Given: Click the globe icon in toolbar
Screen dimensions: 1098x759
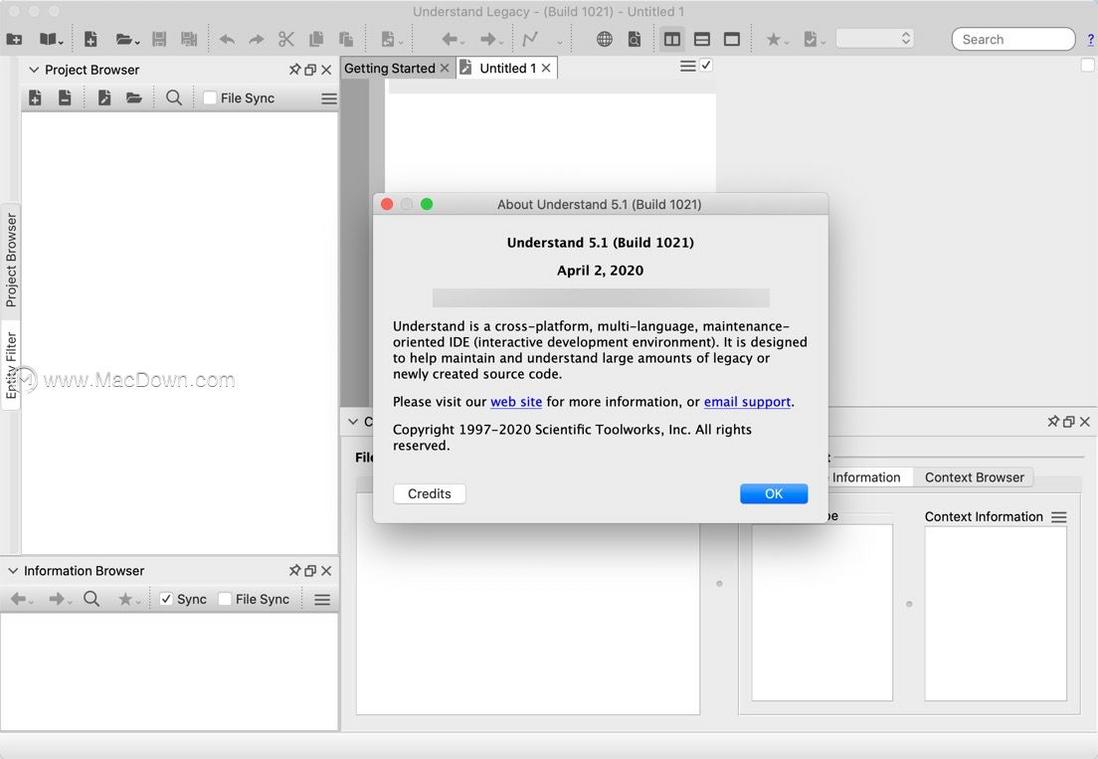Looking at the screenshot, I should point(604,39).
